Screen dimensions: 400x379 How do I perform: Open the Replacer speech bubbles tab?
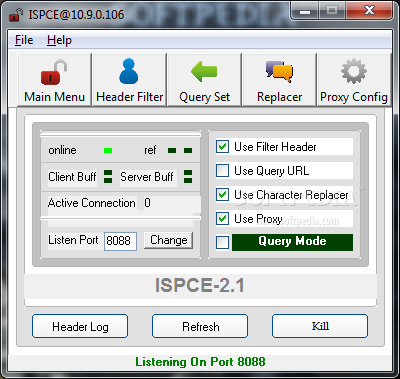click(279, 80)
